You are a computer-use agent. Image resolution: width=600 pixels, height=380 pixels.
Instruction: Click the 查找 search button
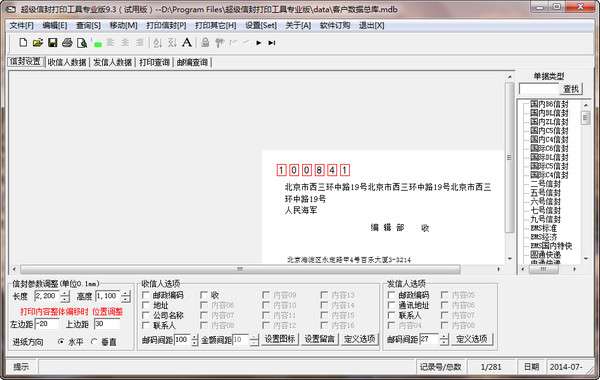click(x=571, y=89)
